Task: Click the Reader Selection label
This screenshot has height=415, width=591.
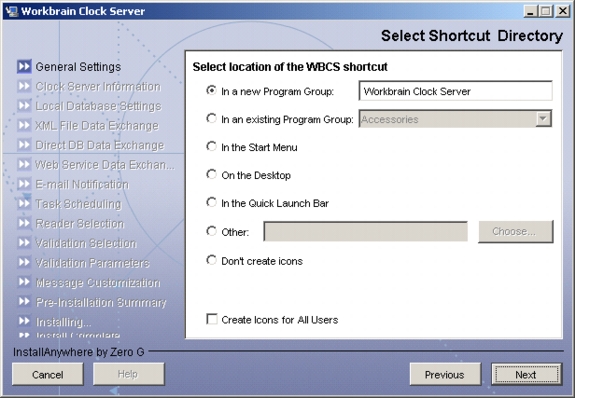Action: pos(80,224)
